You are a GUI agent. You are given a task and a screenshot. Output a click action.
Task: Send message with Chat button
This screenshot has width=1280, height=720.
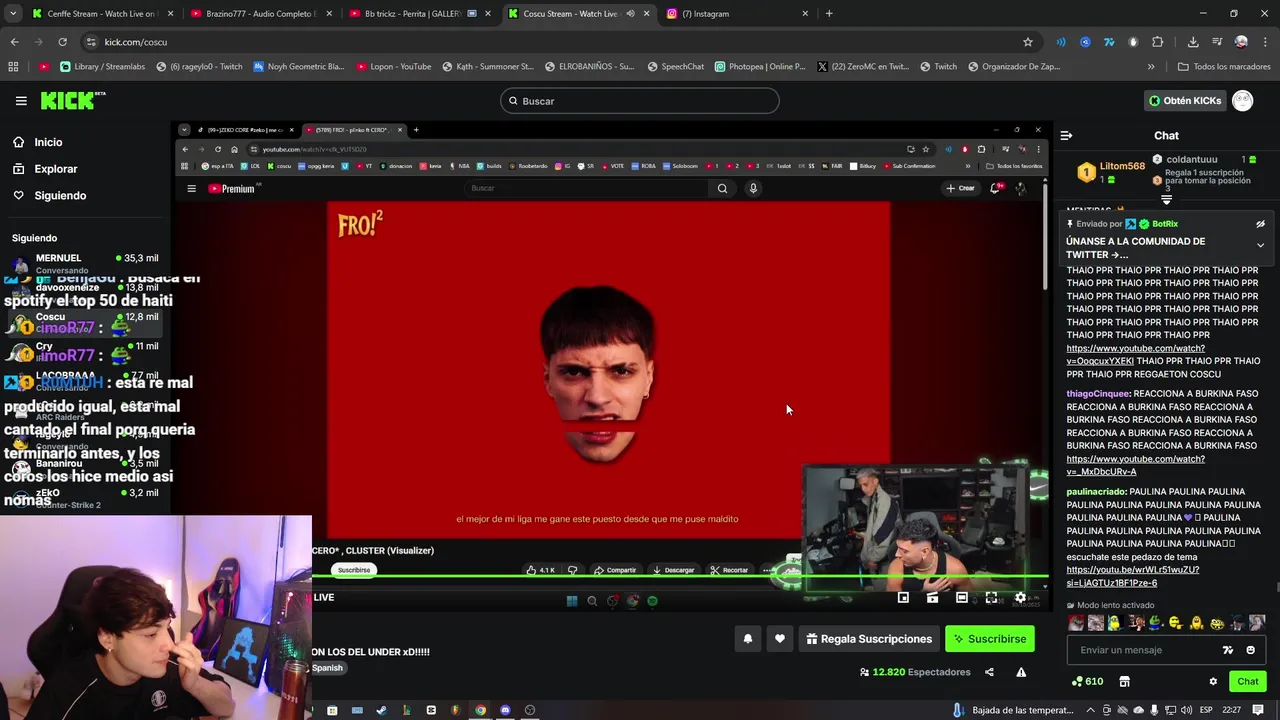1247,681
